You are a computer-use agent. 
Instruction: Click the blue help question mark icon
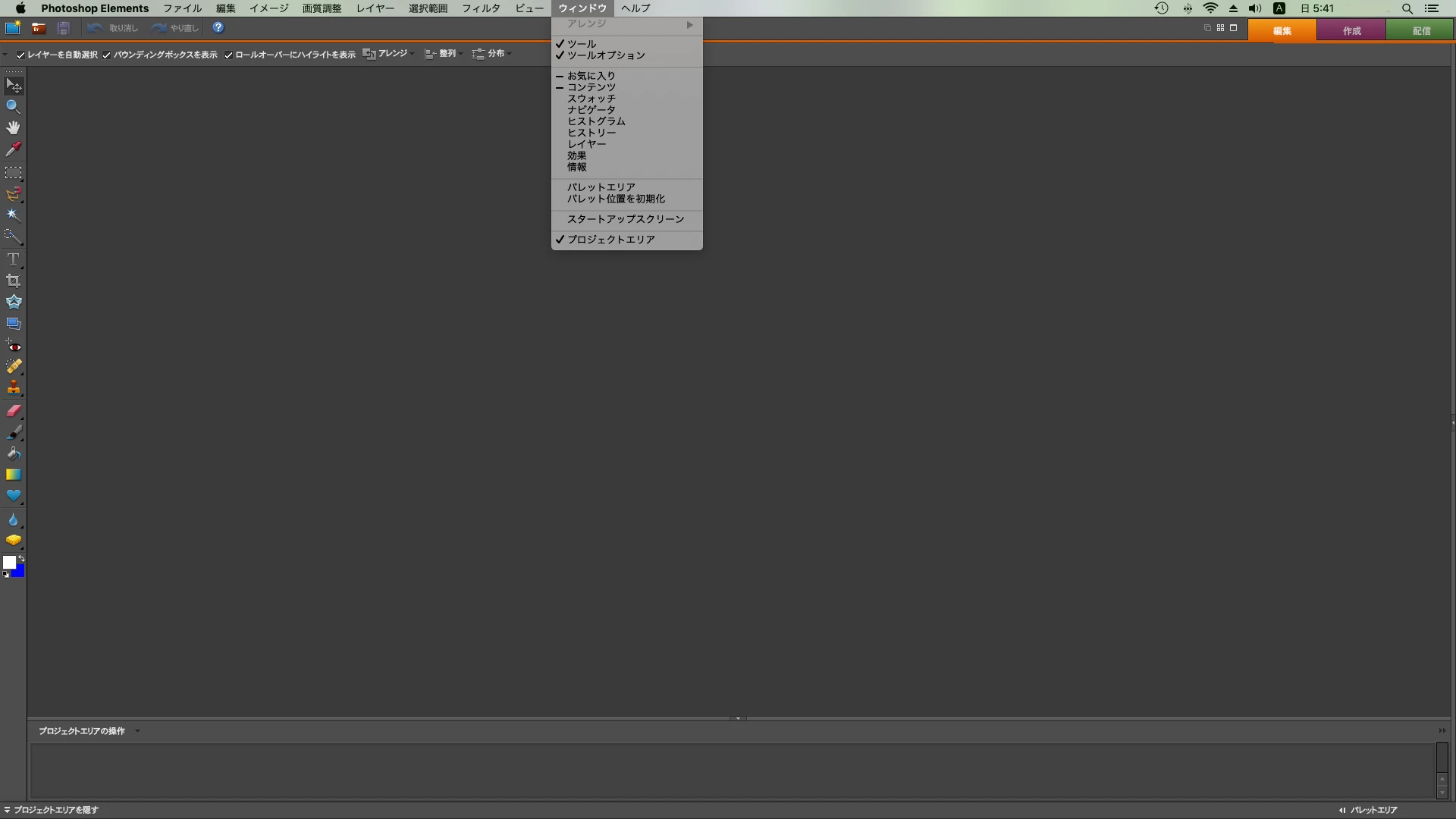[x=218, y=28]
